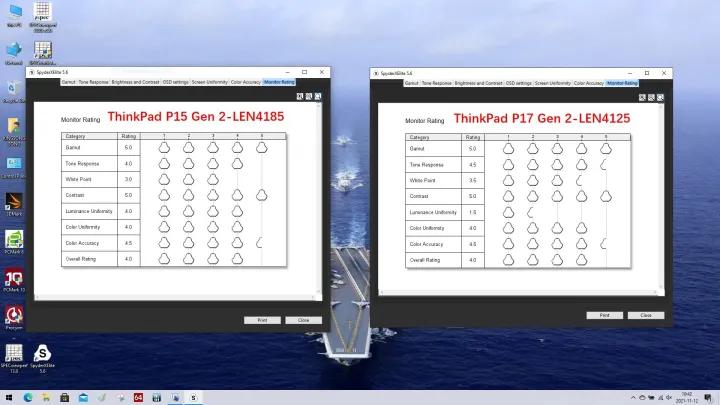This screenshot has width=720, height=405.
Task: Open the red 64 taskbar app
Action: [x=138, y=398]
